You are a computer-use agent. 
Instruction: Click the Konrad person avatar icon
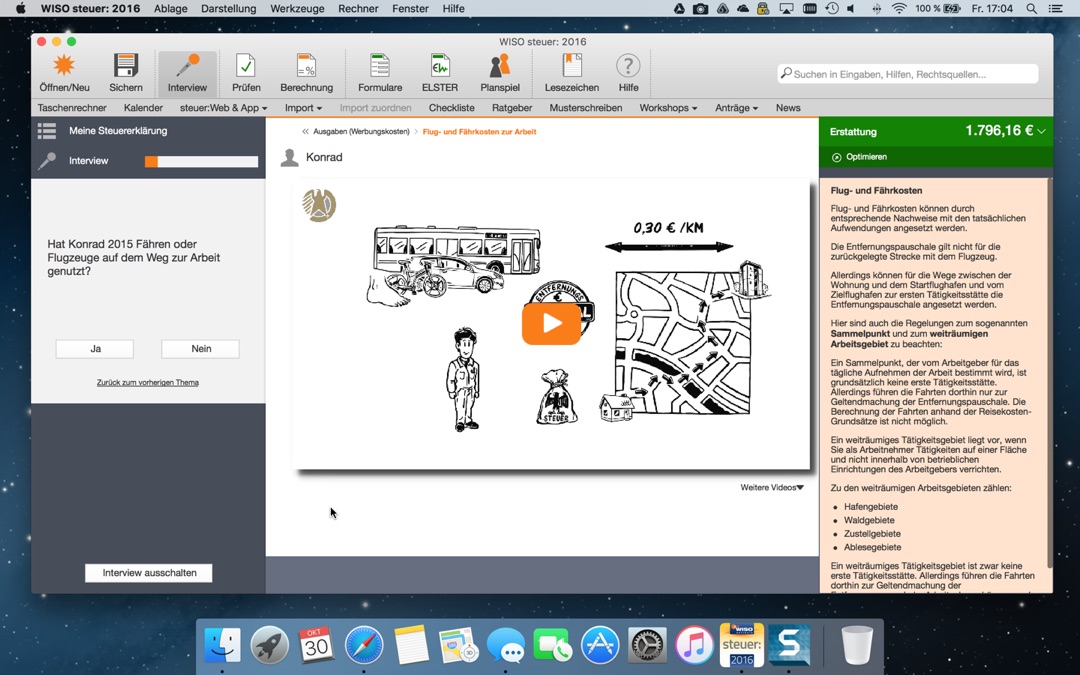[x=290, y=158]
